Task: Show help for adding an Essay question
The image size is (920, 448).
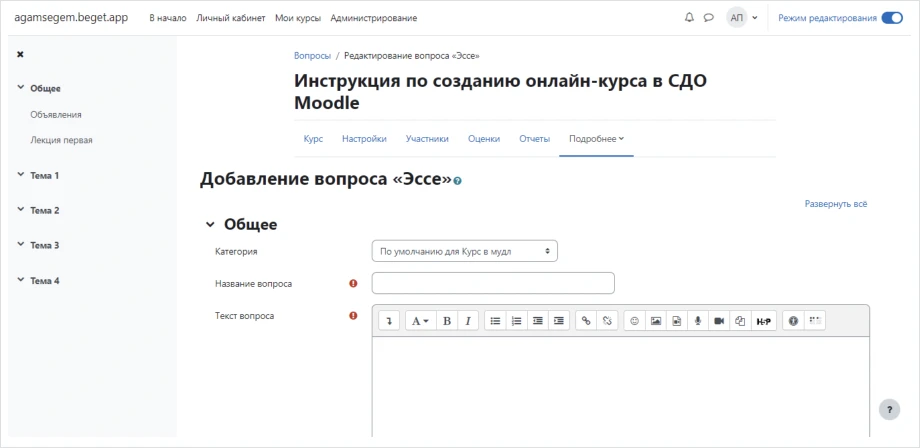Action: 458,181
